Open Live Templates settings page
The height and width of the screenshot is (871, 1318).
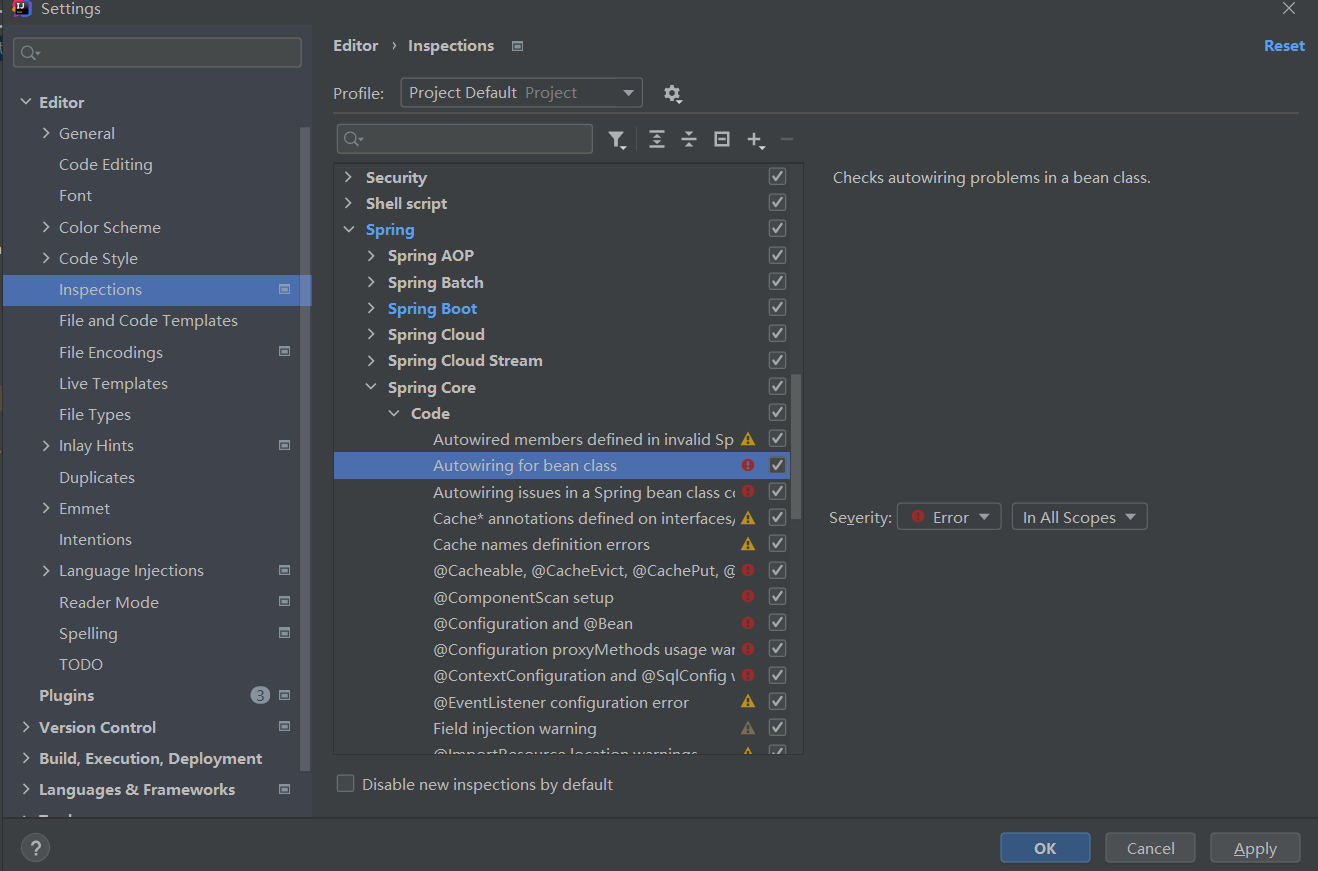(x=113, y=383)
